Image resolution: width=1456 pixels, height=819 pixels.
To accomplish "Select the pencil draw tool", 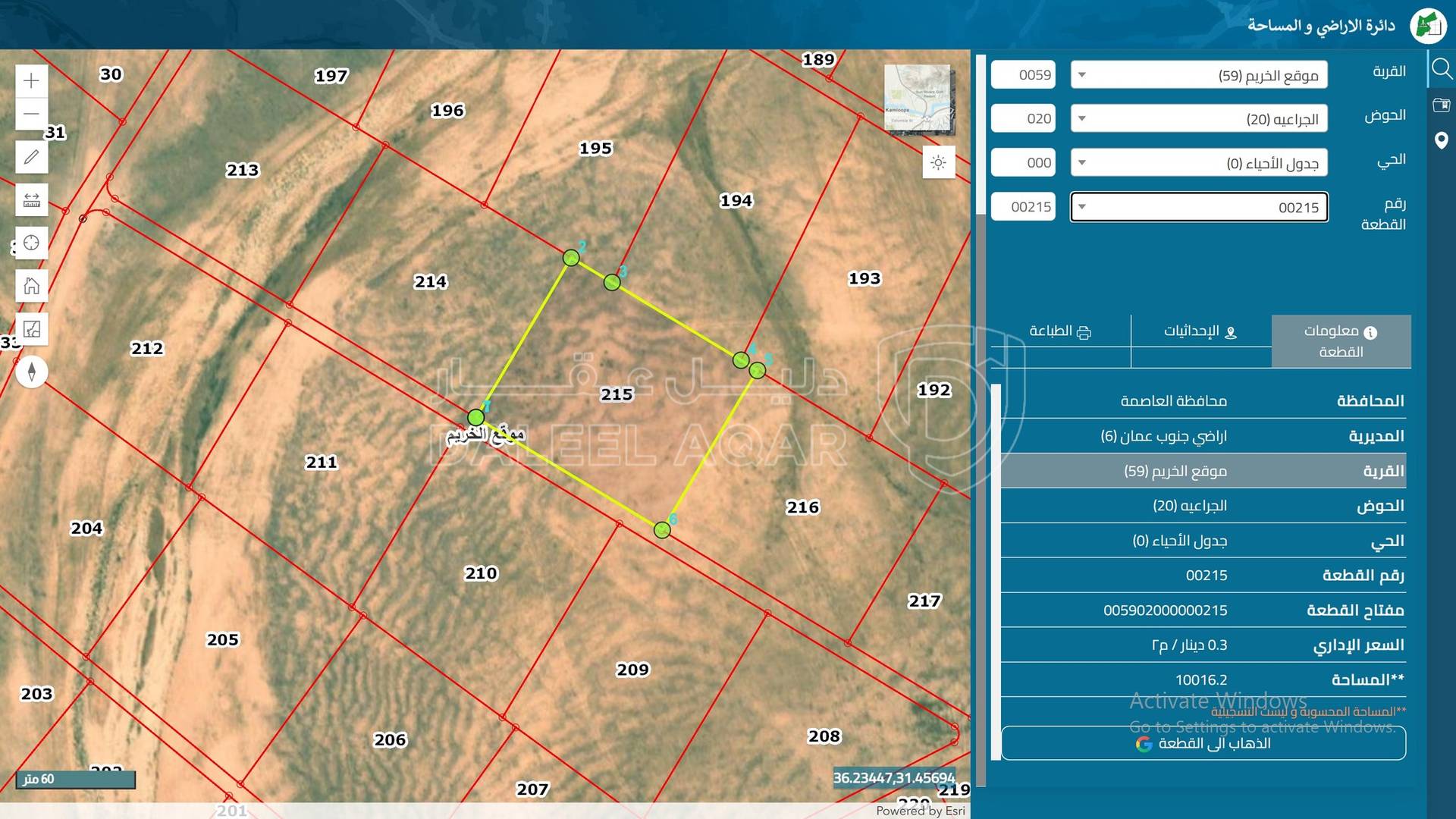I will [31, 157].
